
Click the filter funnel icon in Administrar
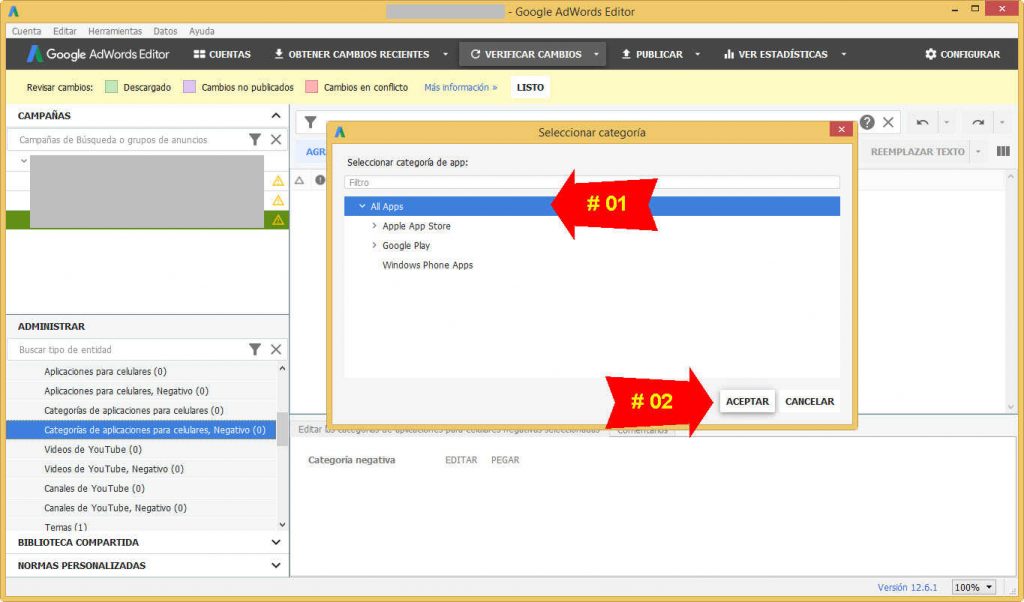click(253, 349)
